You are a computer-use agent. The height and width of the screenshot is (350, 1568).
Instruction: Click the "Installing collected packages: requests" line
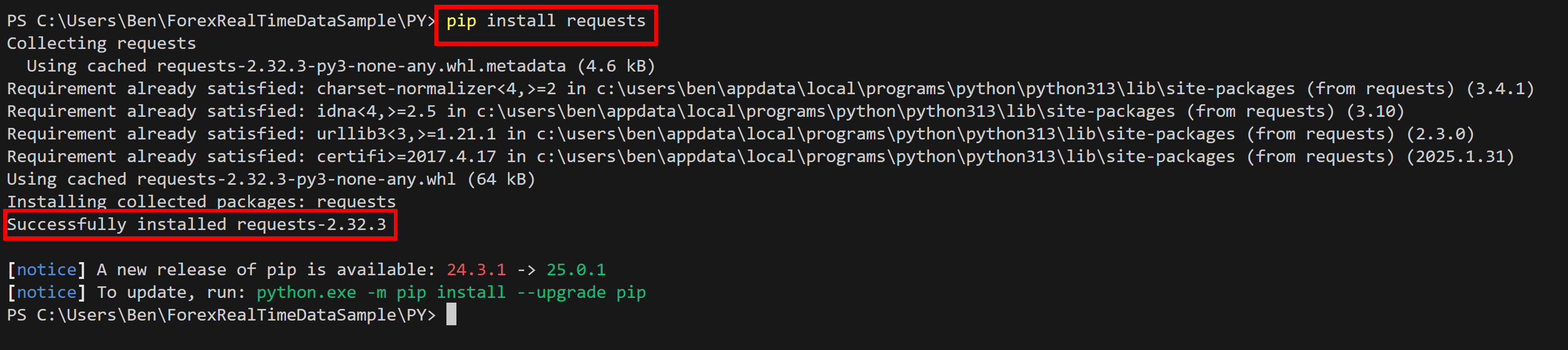click(201, 202)
